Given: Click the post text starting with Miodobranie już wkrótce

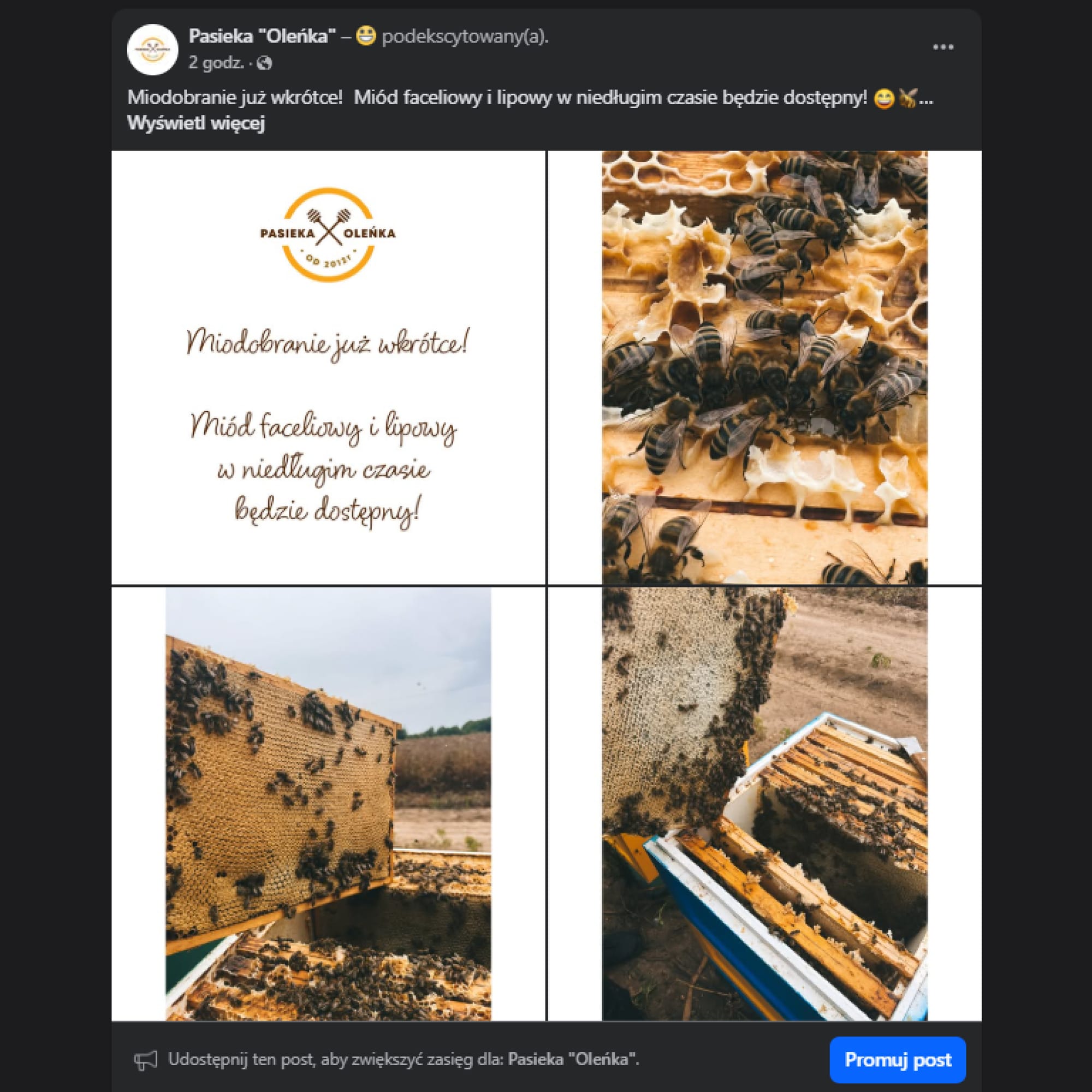Looking at the screenshot, I should point(530,98).
